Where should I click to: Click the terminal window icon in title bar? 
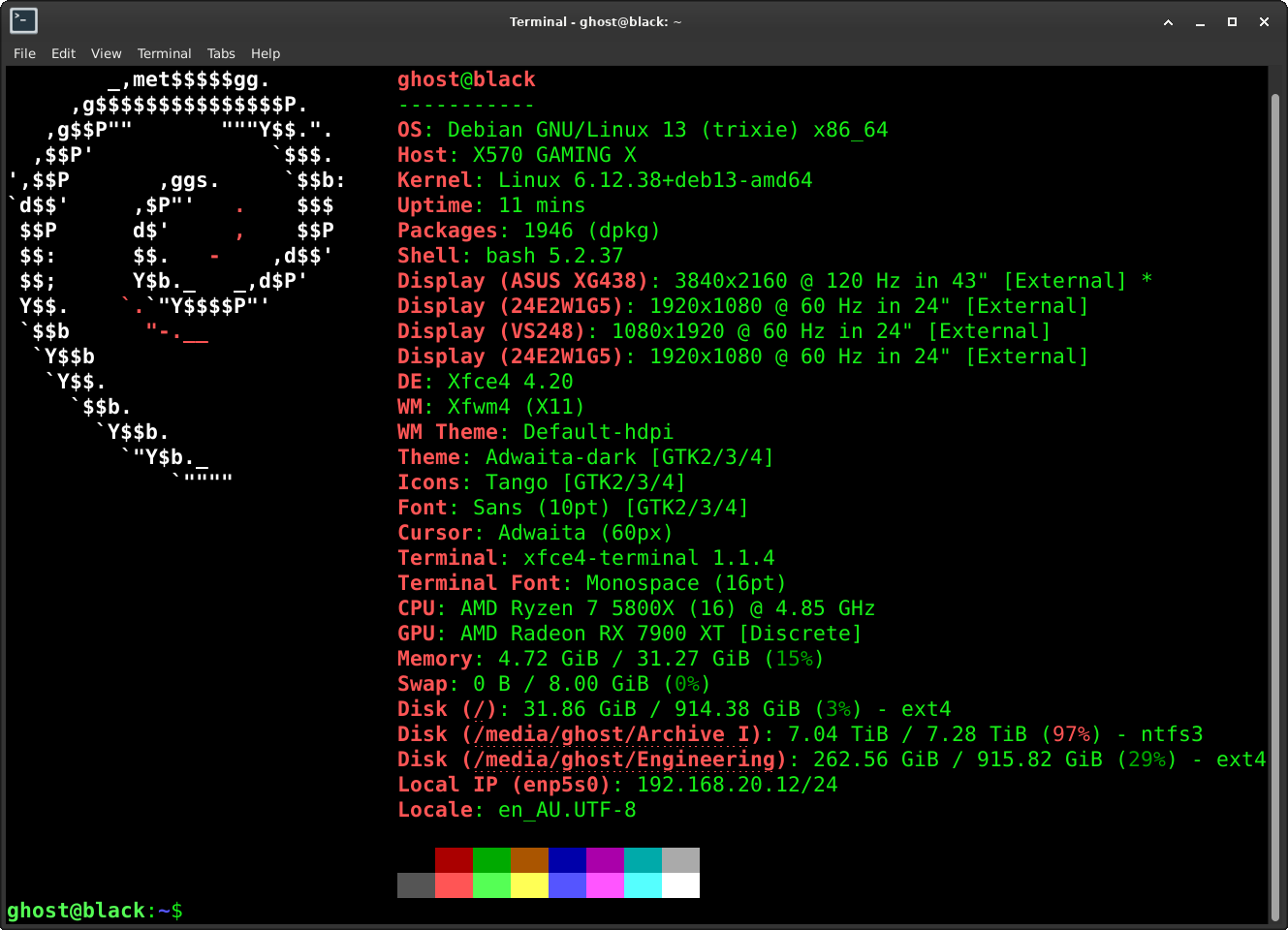(x=23, y=20)
